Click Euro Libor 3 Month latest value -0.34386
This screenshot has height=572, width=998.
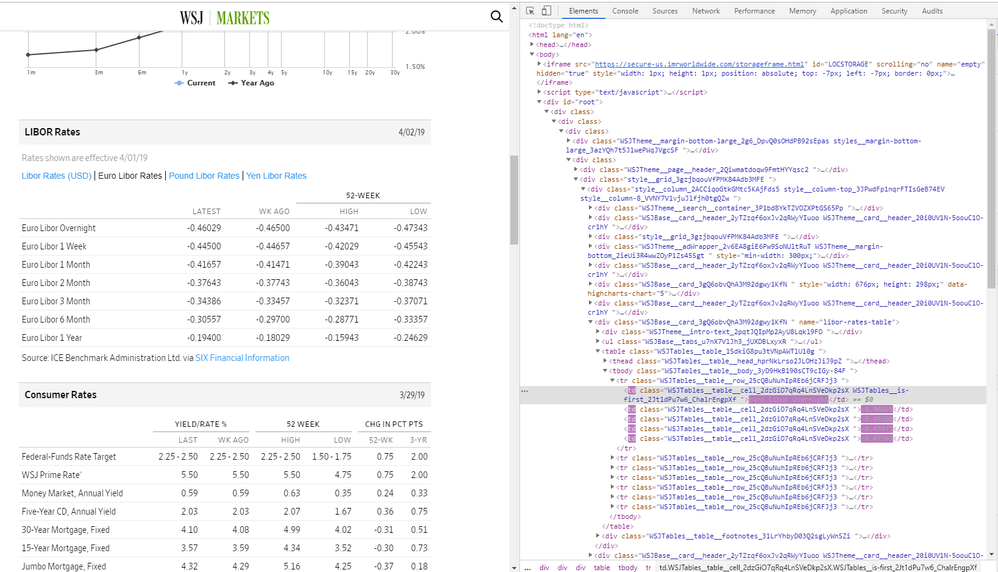(x=204, y=301)
